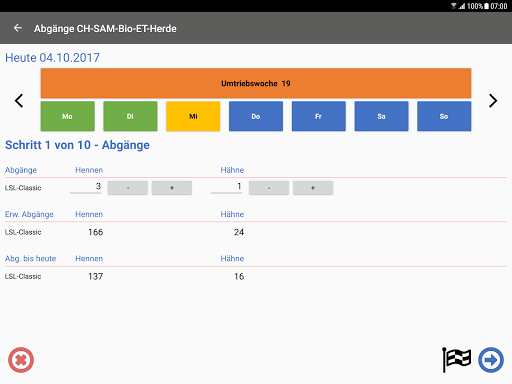512x384 pixels.
Task: Edit the Hennen Abgänge value 3
Action: (86, 187)
